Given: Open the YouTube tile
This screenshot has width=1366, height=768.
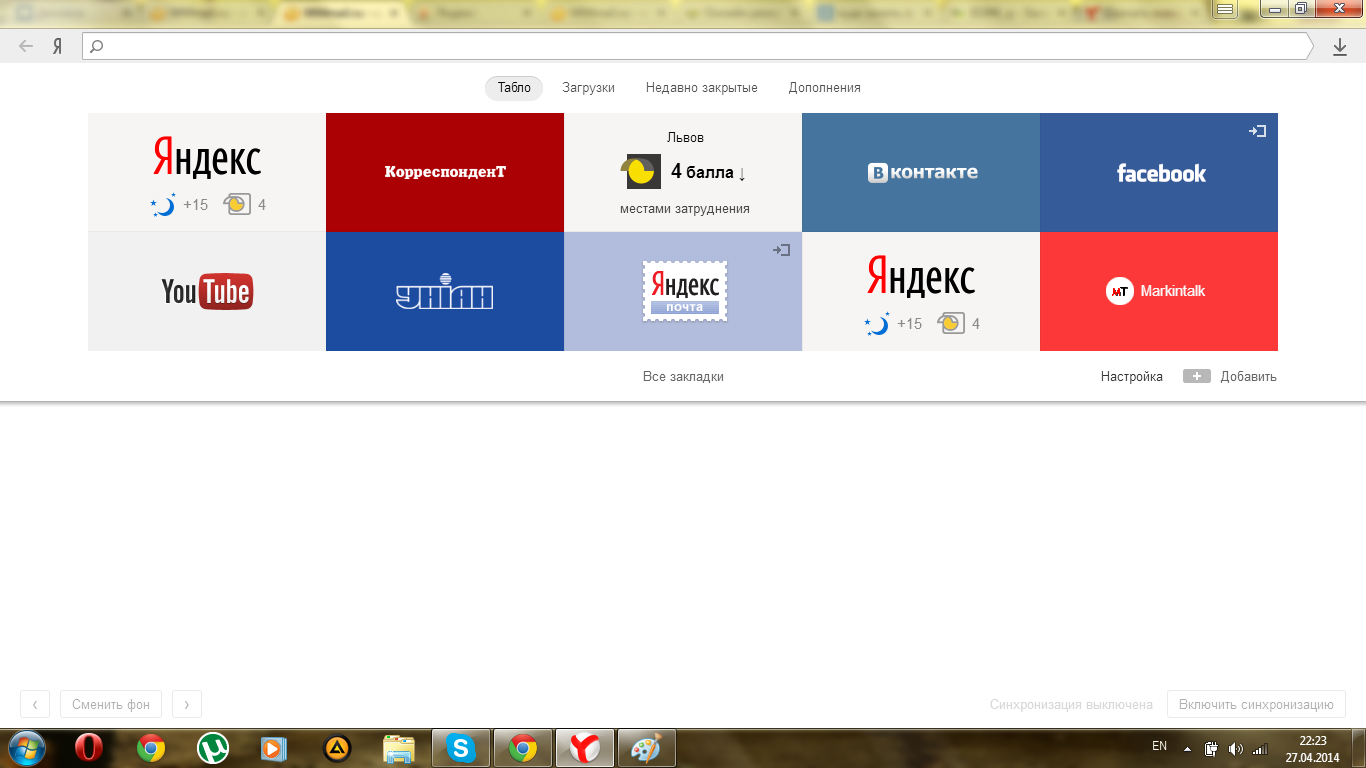Looking at the screenshot, I should click(207, 291).
